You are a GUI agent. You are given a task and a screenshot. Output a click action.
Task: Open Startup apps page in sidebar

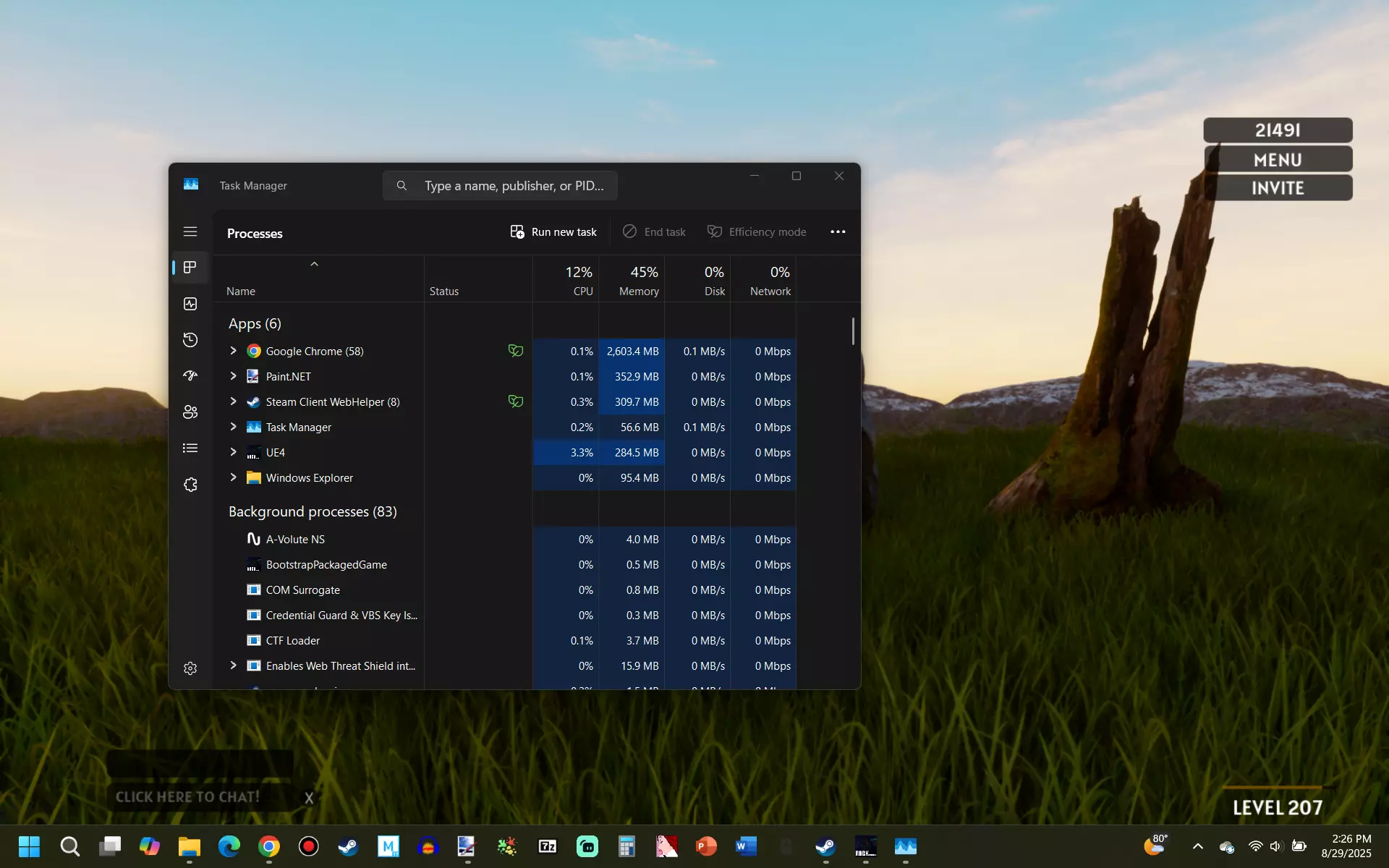190,375
